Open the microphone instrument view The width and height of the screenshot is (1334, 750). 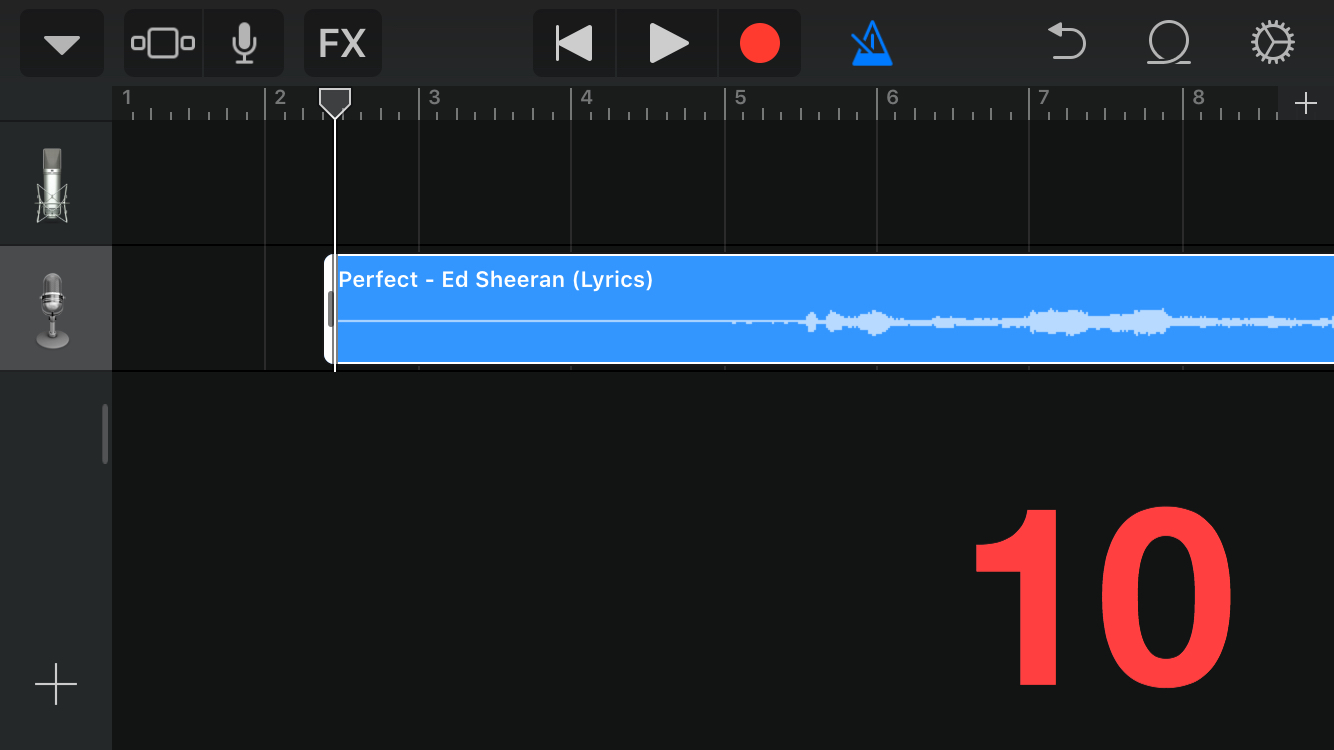coord(244,44)
